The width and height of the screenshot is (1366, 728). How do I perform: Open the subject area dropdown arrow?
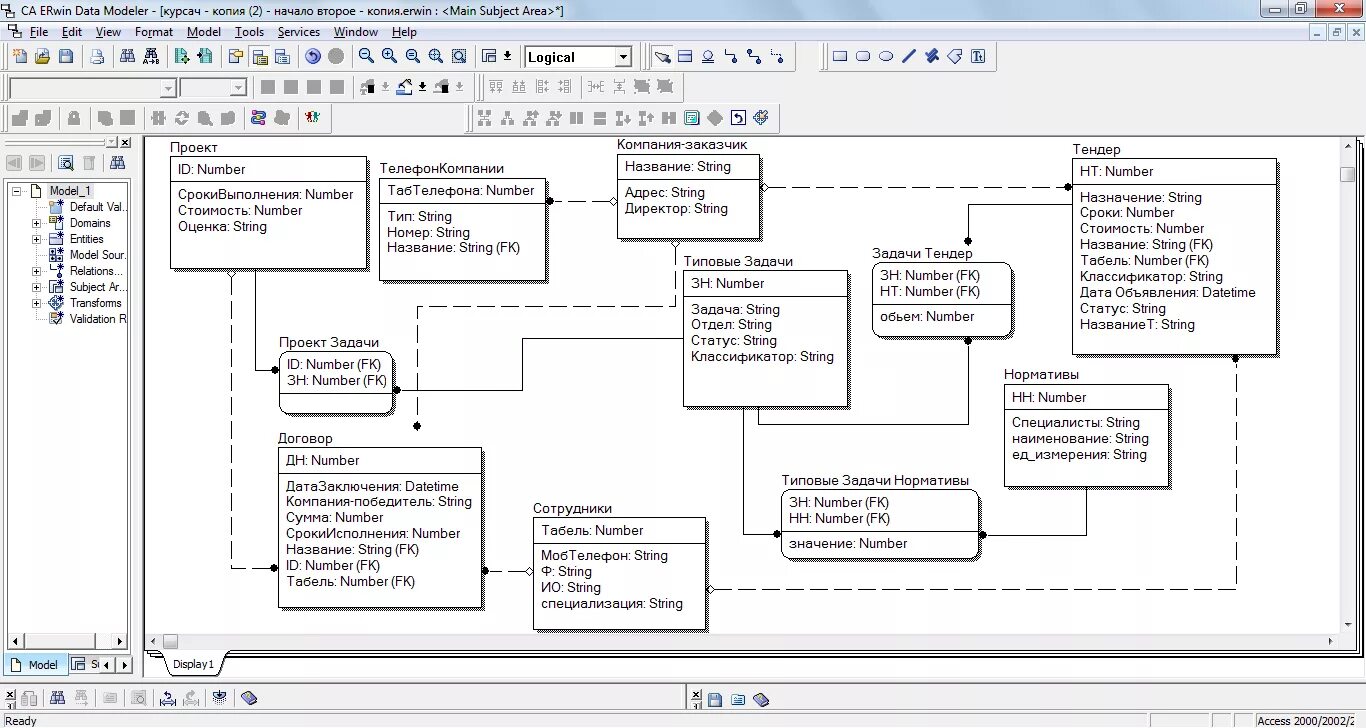507,57
